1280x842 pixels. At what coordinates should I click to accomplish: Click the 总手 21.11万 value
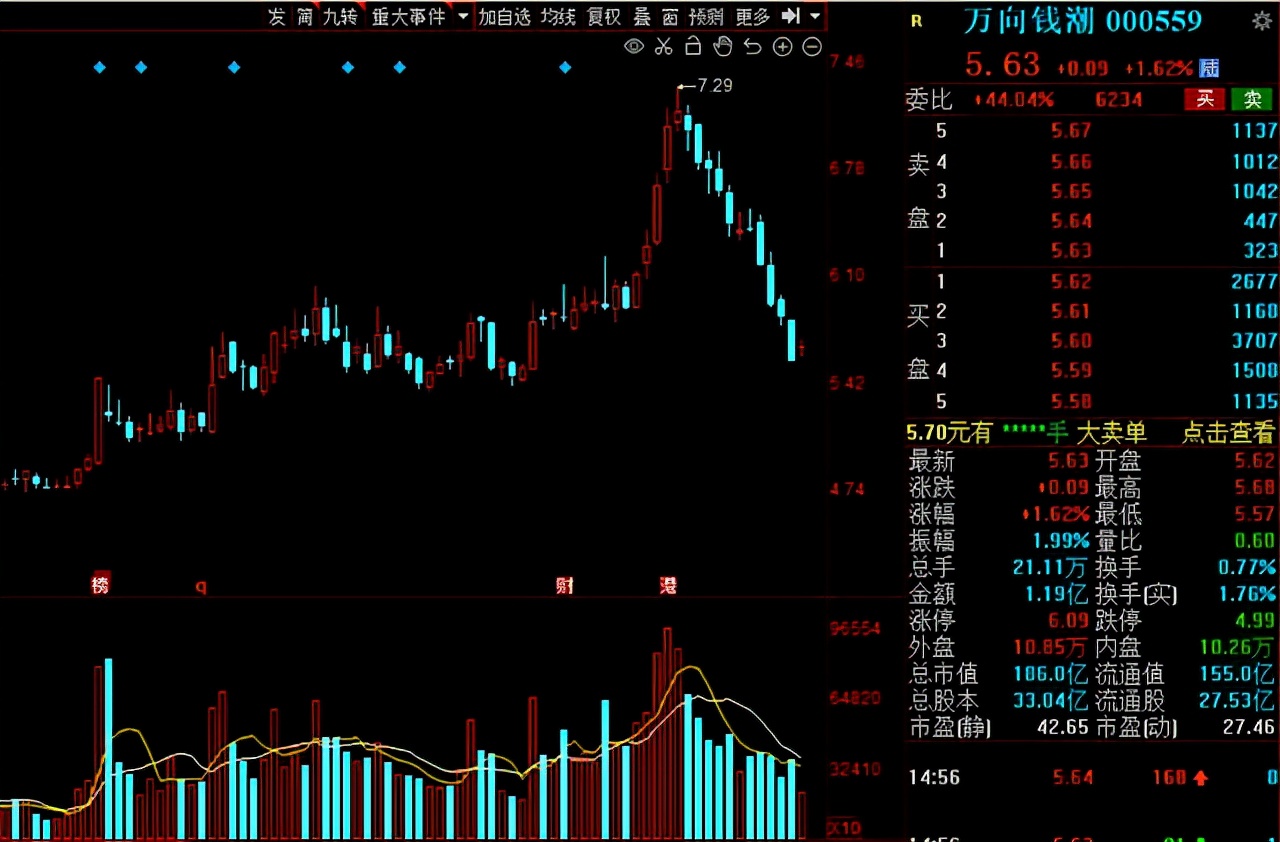click(x=1050, y=568)
